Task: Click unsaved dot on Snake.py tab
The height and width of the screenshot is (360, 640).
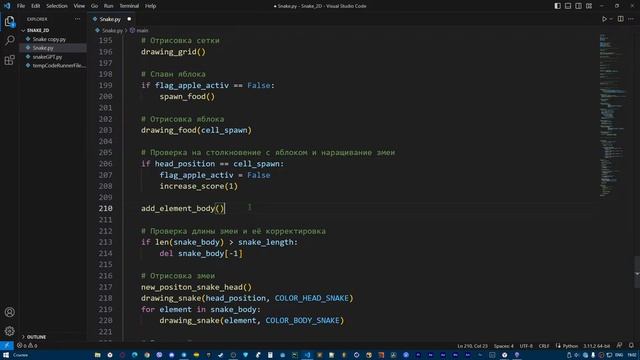Action: coord(129,19)
